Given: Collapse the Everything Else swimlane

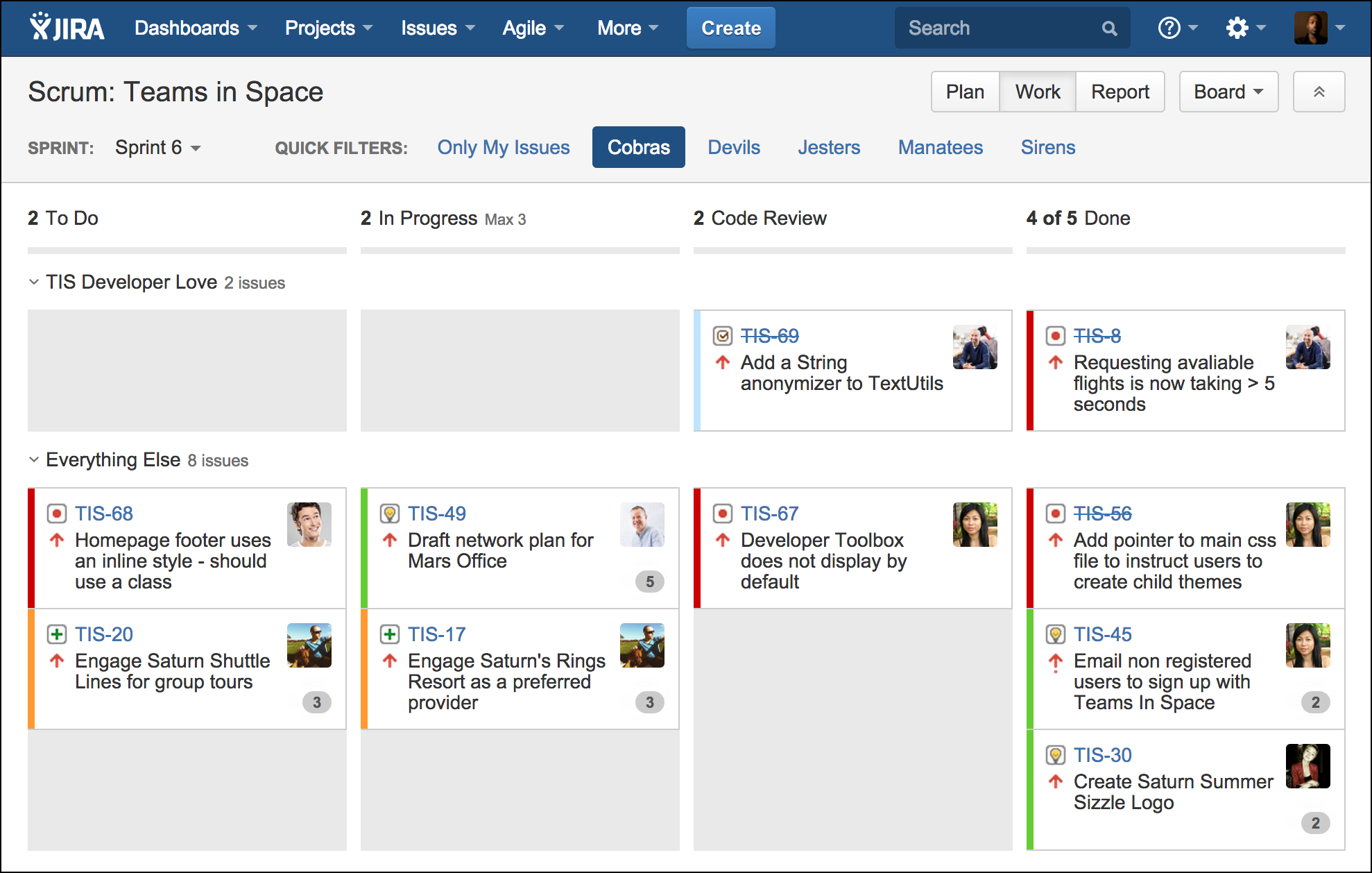Looking at the screenshot, I should coord(33,459).
